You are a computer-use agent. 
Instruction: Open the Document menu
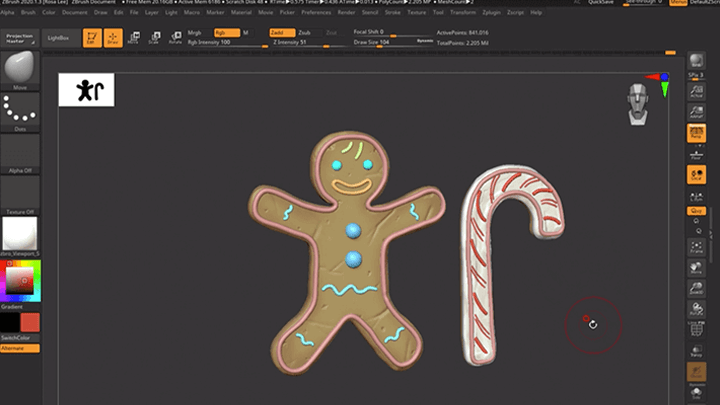(x=74, y=12)
